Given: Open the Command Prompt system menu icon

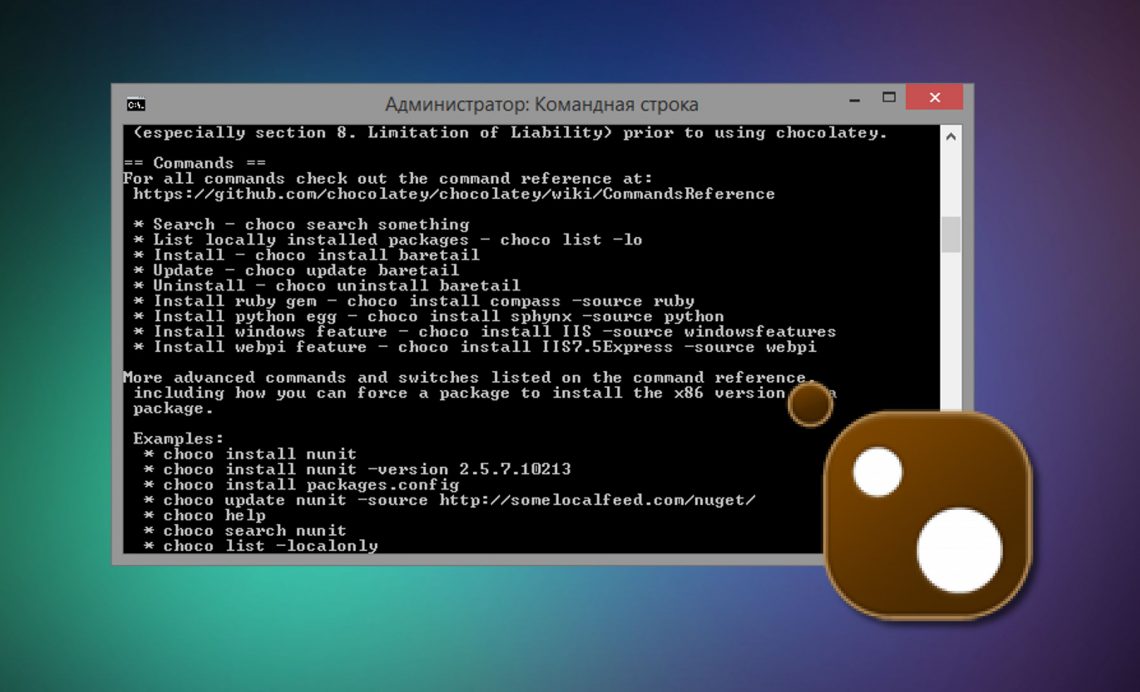Looking at the screenshot, I should pos(136,104).
